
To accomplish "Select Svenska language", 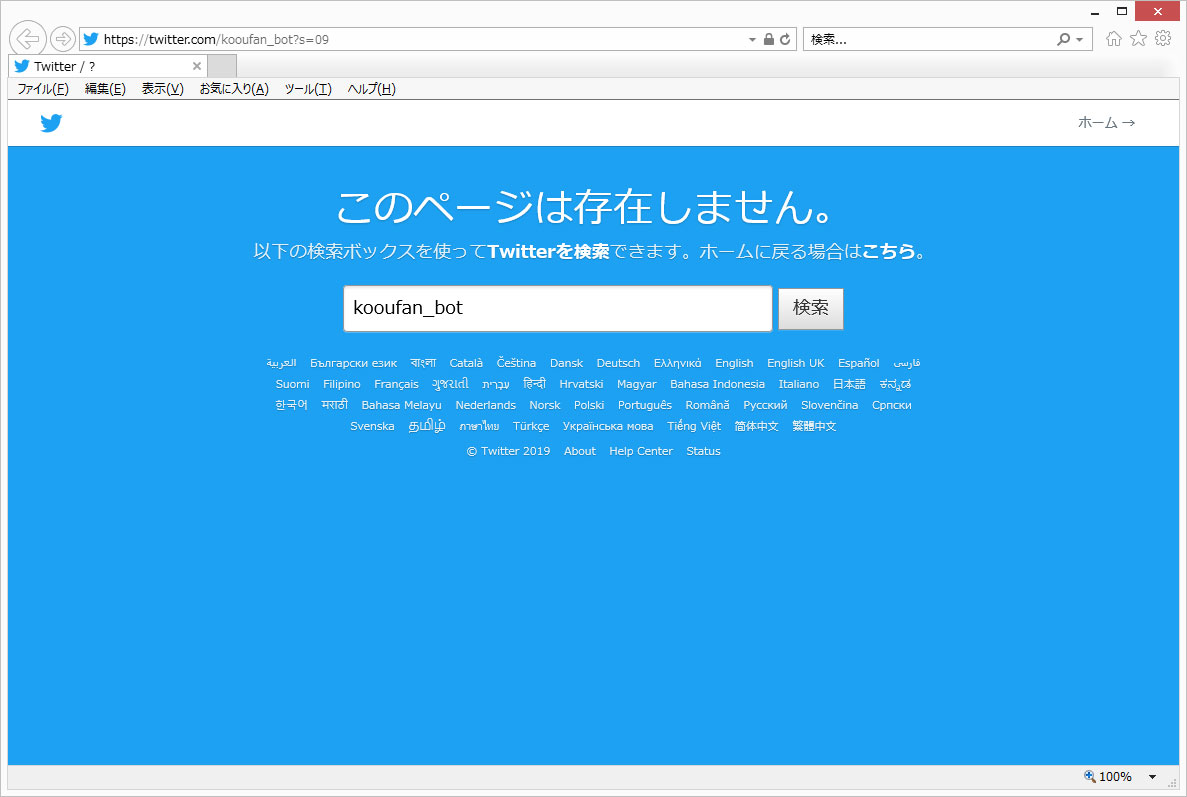I will (x=372, y=426).
